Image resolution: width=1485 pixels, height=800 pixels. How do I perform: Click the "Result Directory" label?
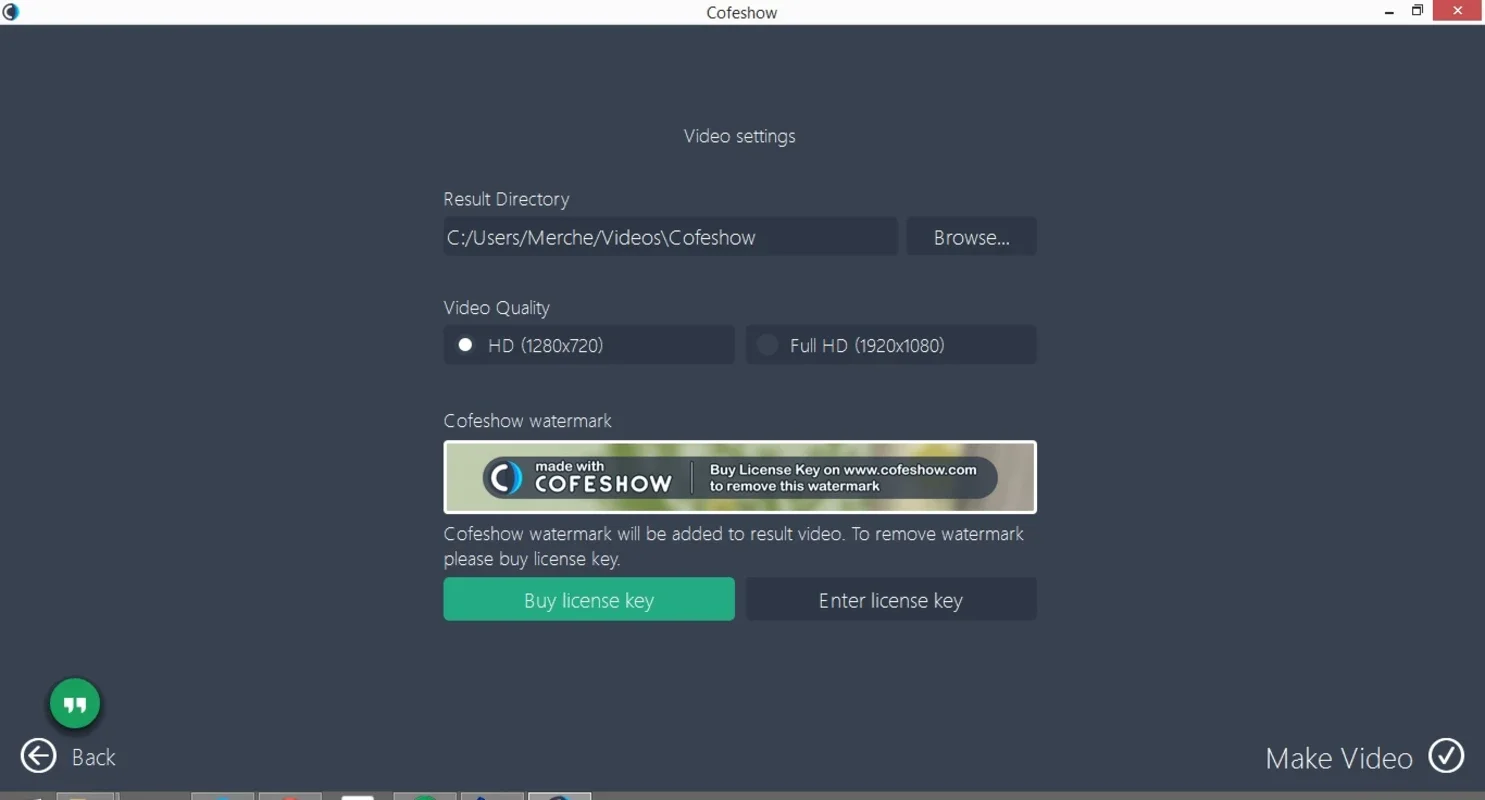[x=506, y=199]
